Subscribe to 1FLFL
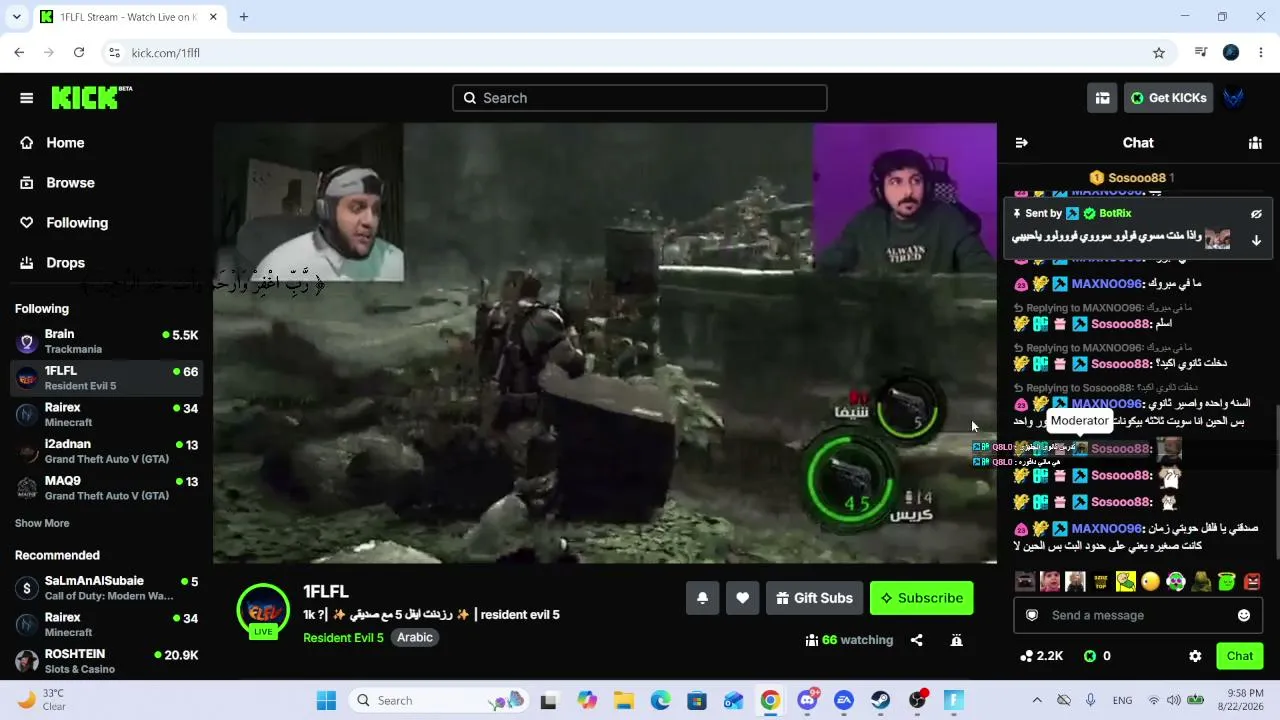 point(921,598)
